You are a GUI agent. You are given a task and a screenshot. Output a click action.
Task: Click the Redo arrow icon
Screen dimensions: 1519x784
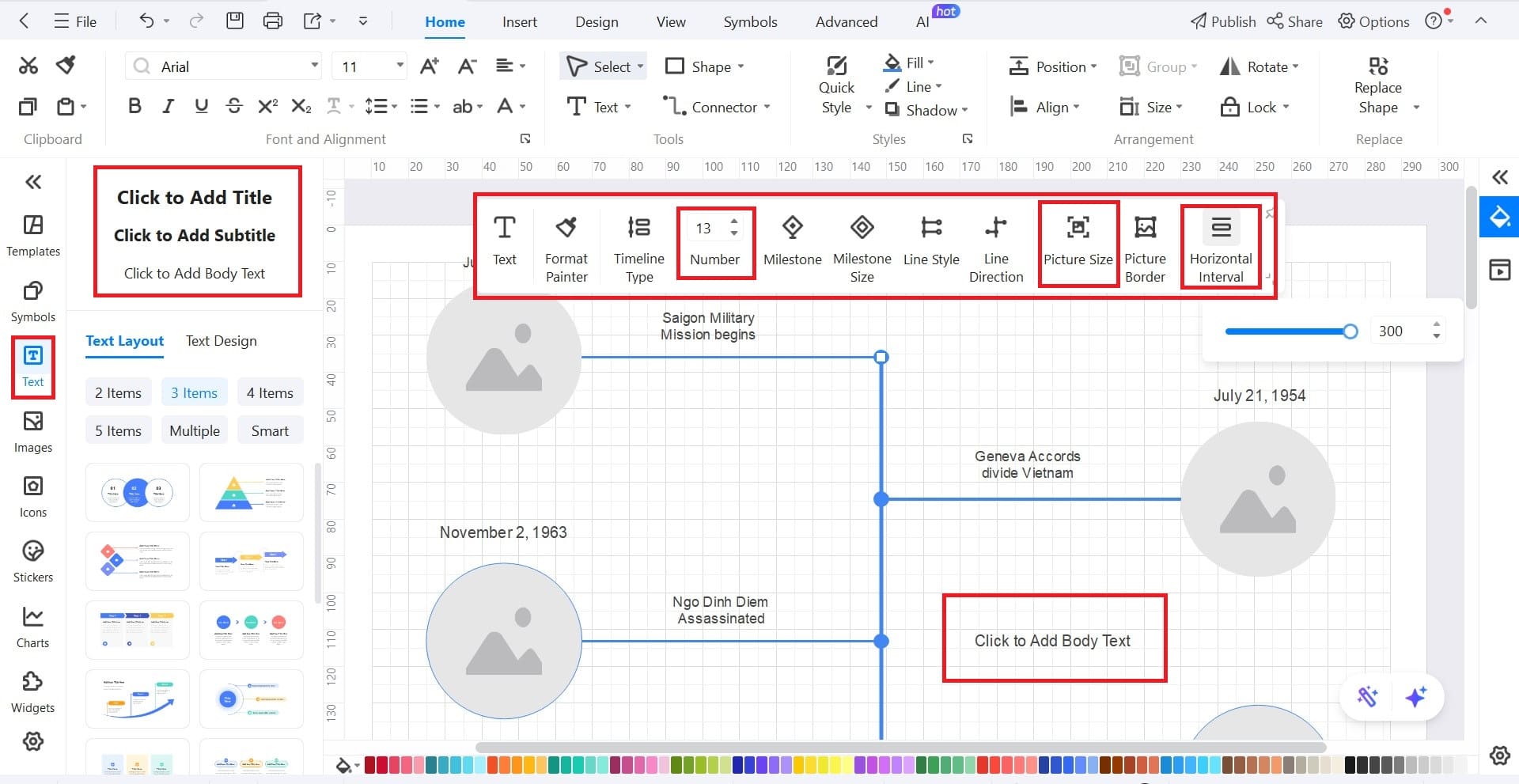tap(196, 21)
